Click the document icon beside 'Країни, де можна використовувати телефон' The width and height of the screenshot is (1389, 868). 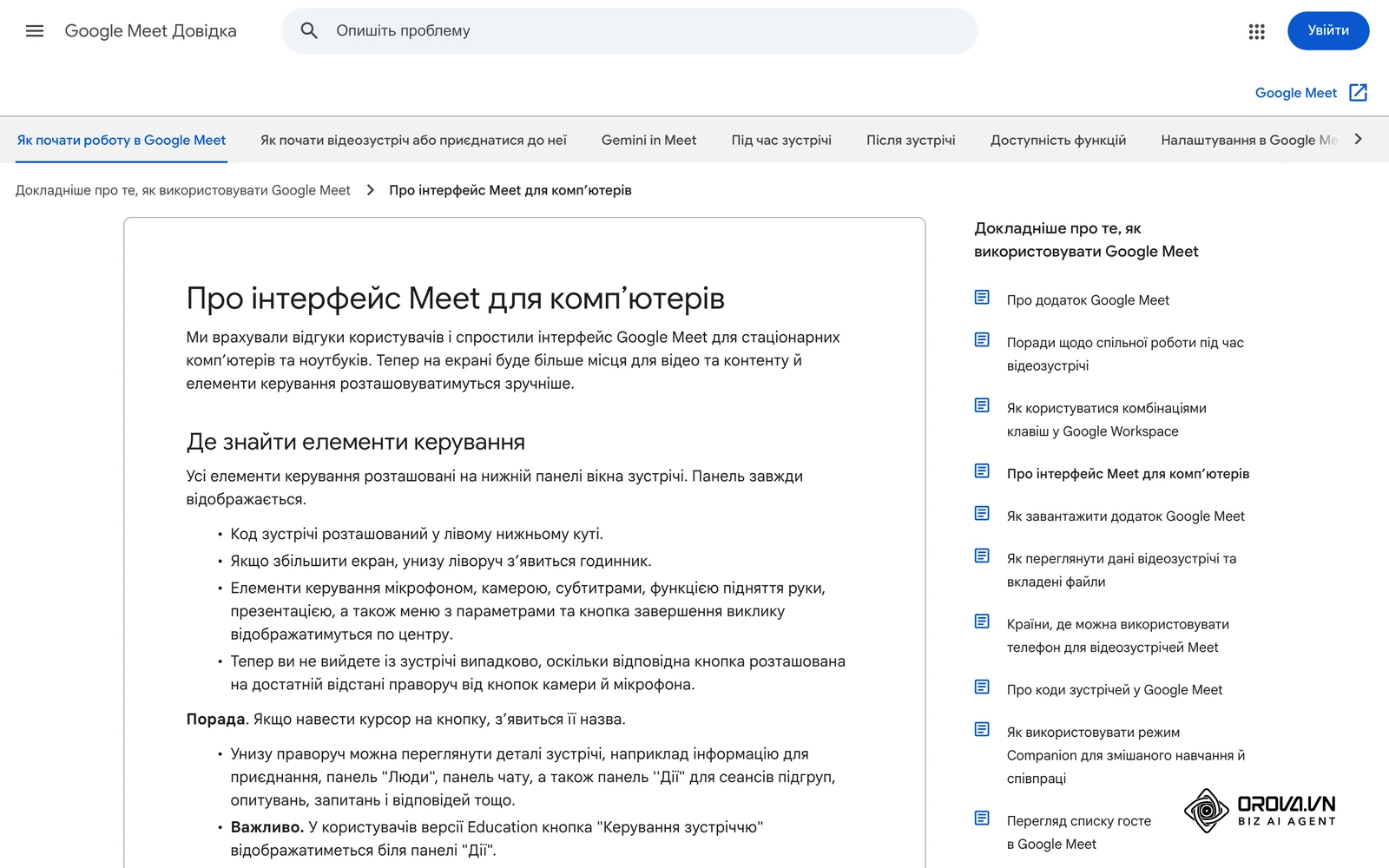(x=982, y=621)
